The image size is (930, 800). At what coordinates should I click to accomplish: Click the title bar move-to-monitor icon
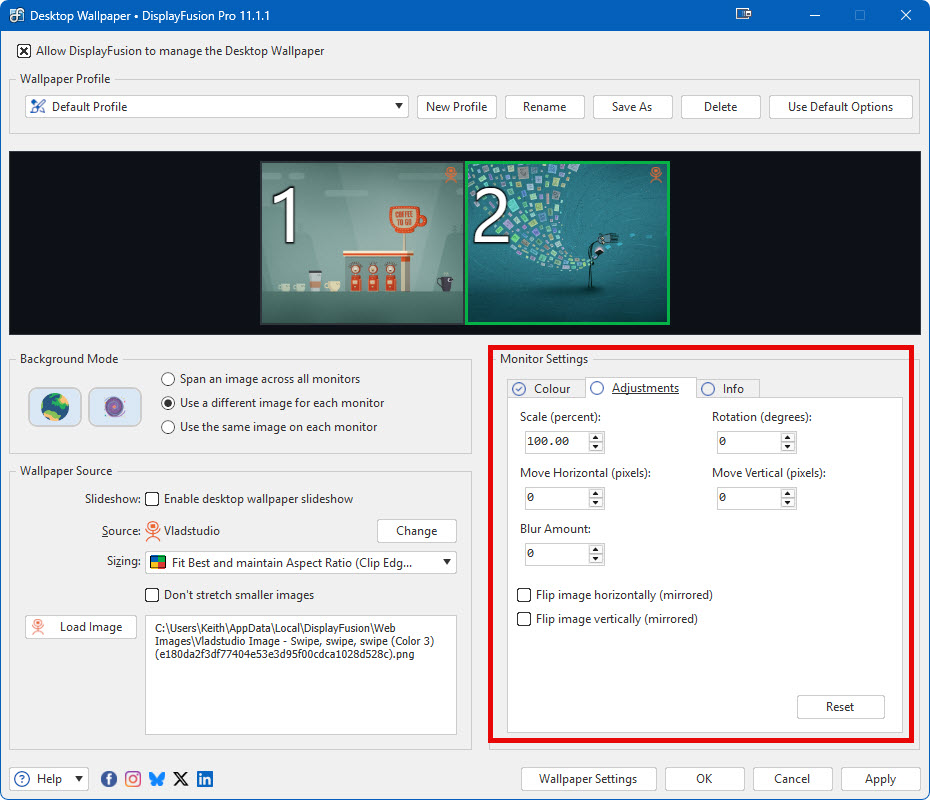[743, 15]
